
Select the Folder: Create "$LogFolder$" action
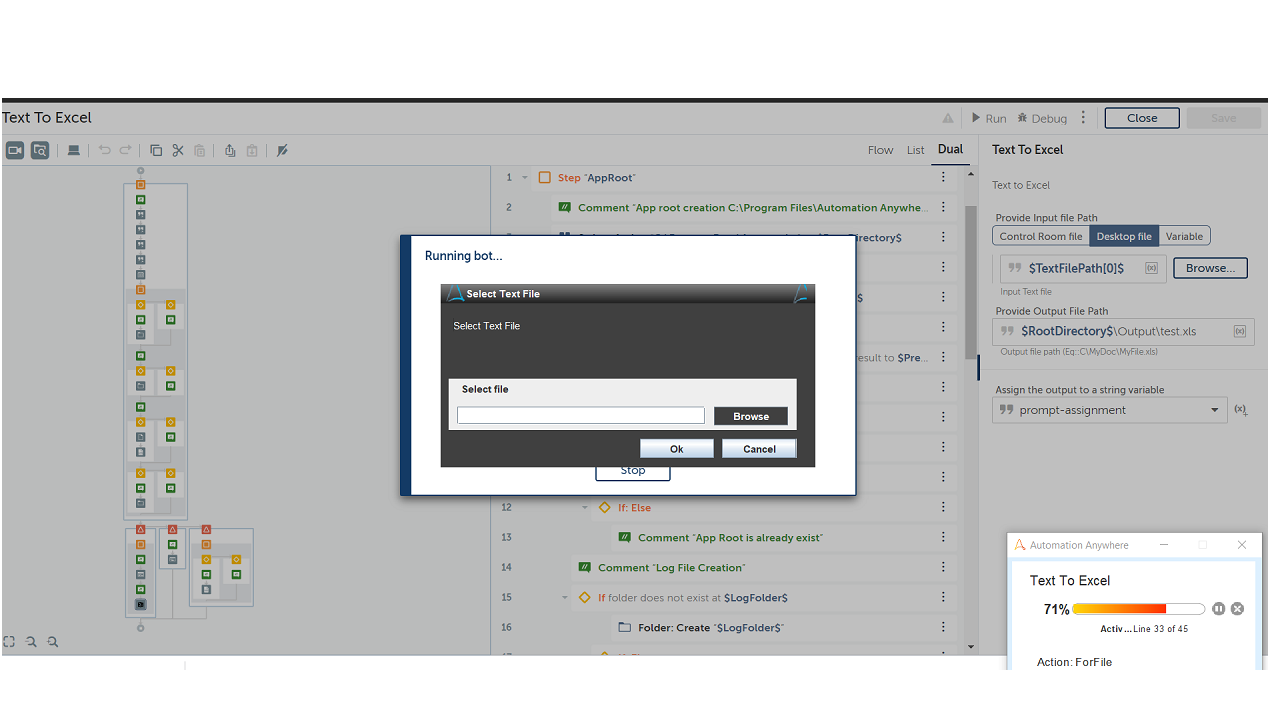[x=784, y=627]
